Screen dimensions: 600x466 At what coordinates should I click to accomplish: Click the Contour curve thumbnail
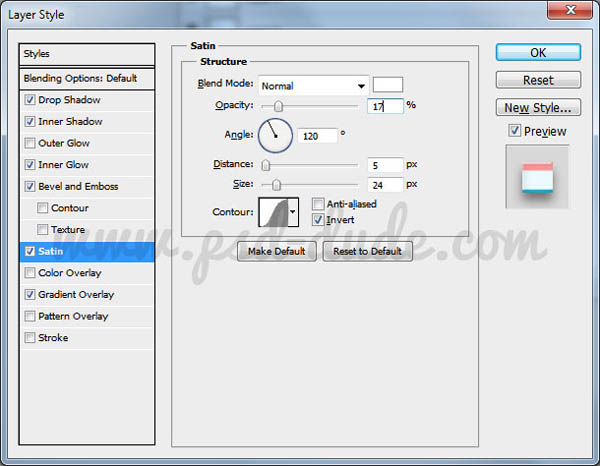tap(272, 211)
